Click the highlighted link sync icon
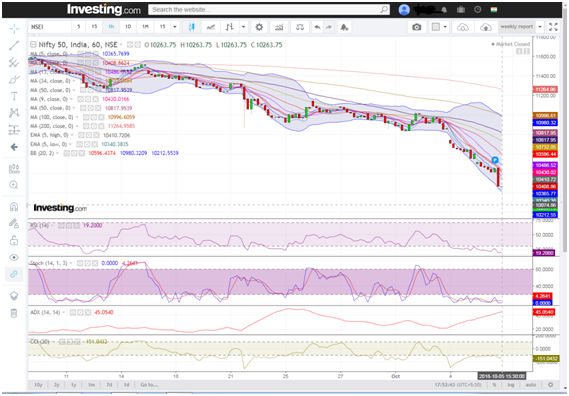569x396 pixels. click(x=14, y=274)
